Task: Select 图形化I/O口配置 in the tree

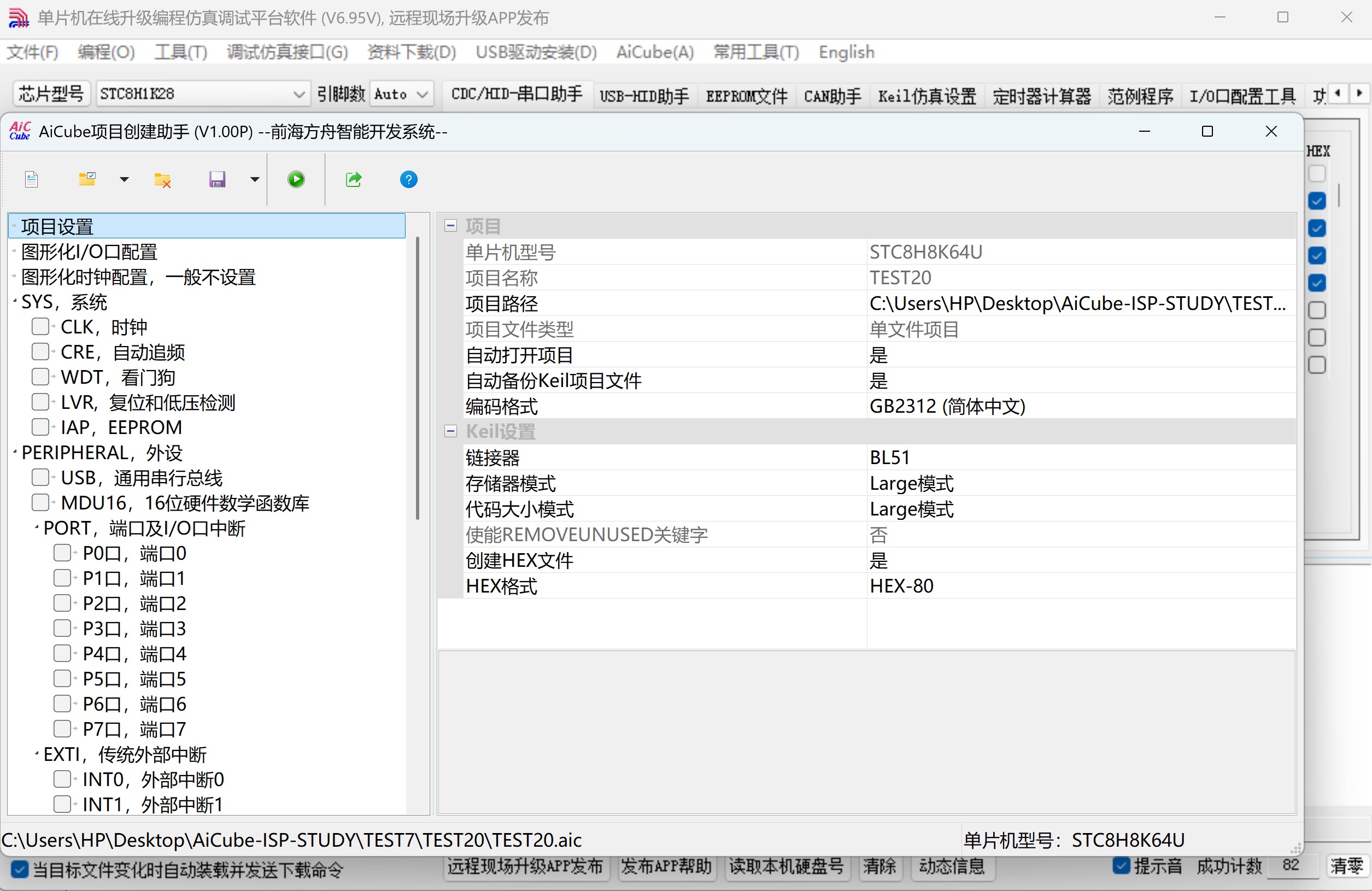Action: pyautogui.click(x=89, y=251)
